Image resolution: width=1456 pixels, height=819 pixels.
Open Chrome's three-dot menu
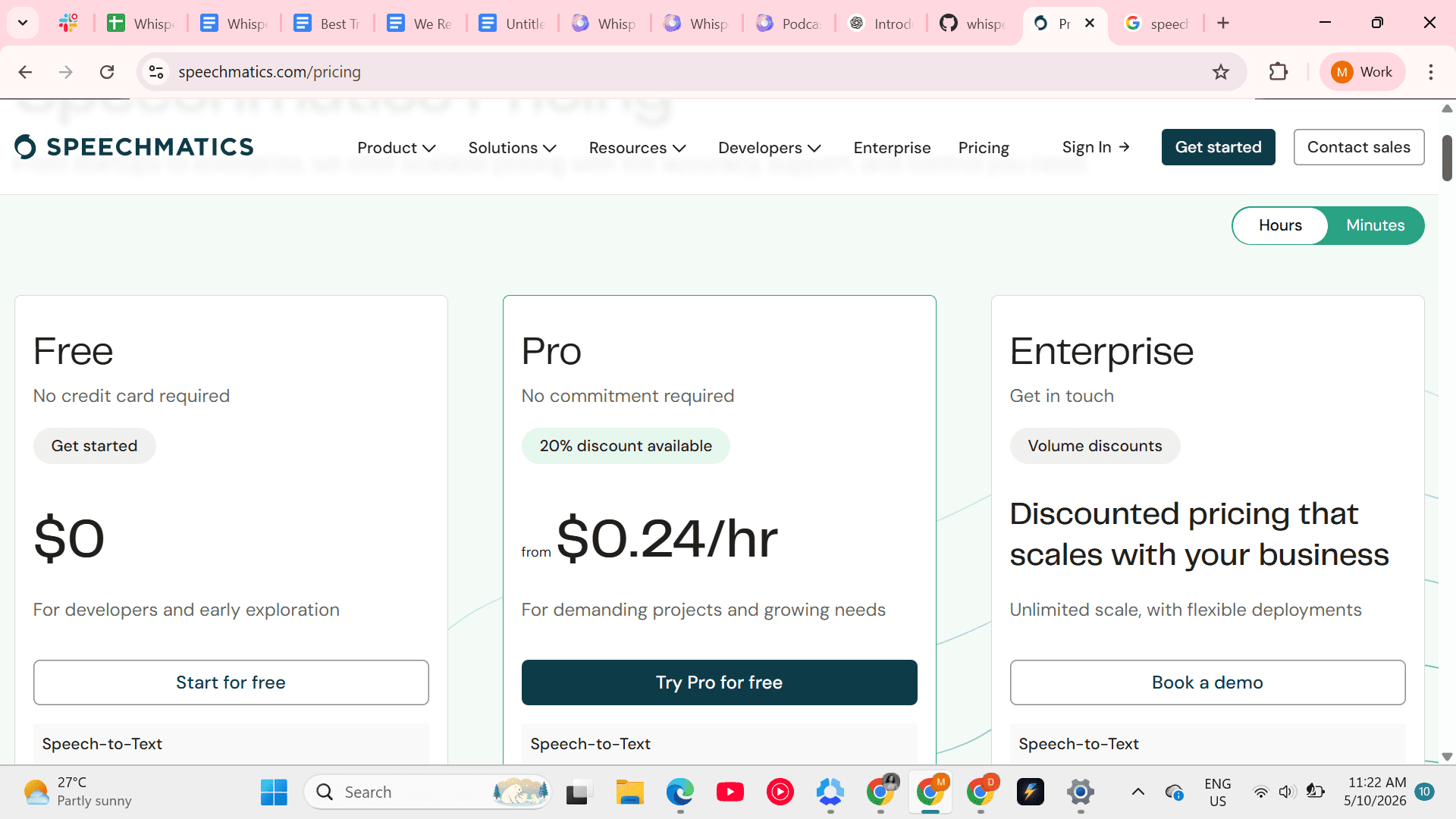[x=1431, y=72]
